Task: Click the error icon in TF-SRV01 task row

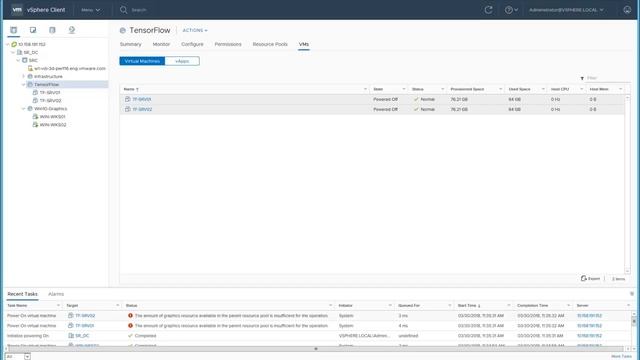Action: coord(130,326)
